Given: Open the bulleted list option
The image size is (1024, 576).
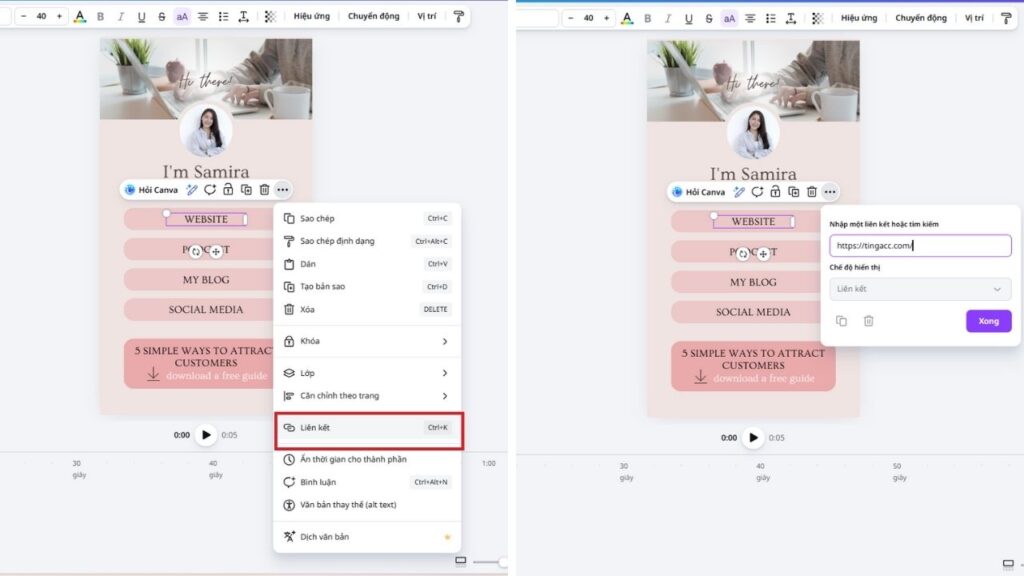Looking at the screenshot, I should coord(224,16).
